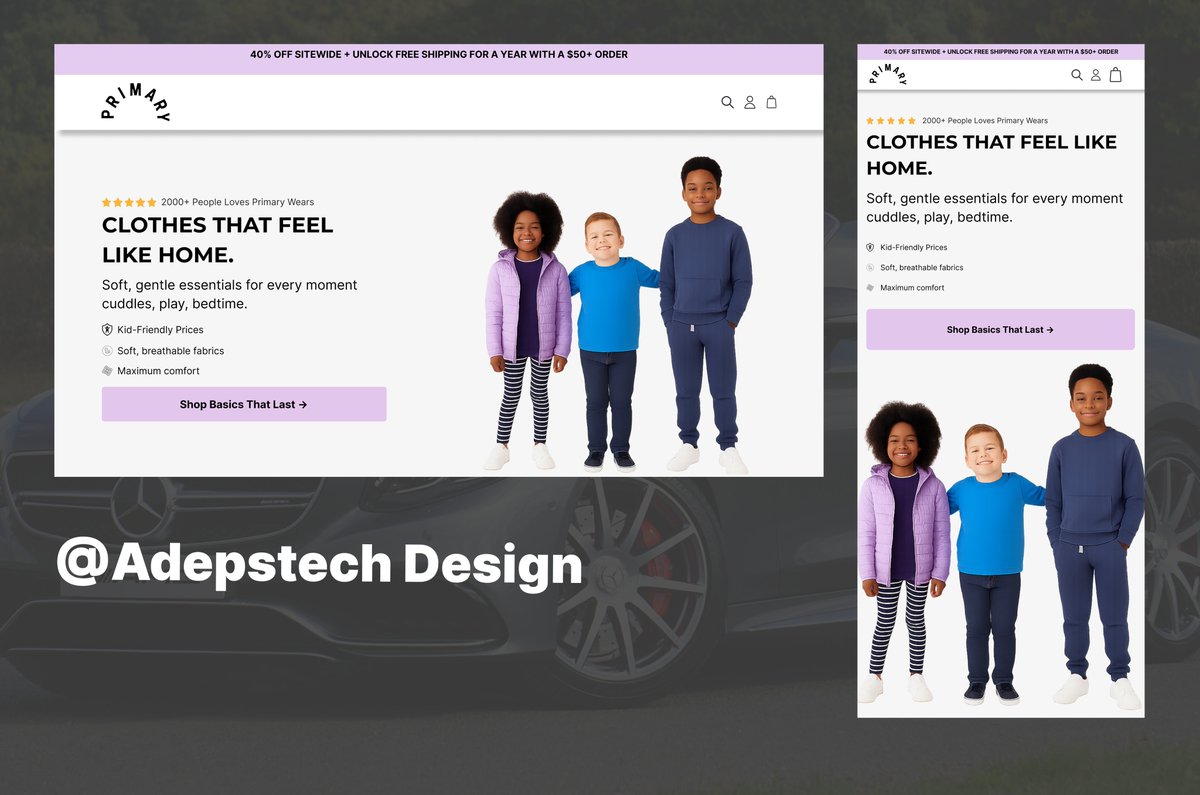
Task: Click the PRIMARY logo in the mobile header
Action: [x=888, y=73]
